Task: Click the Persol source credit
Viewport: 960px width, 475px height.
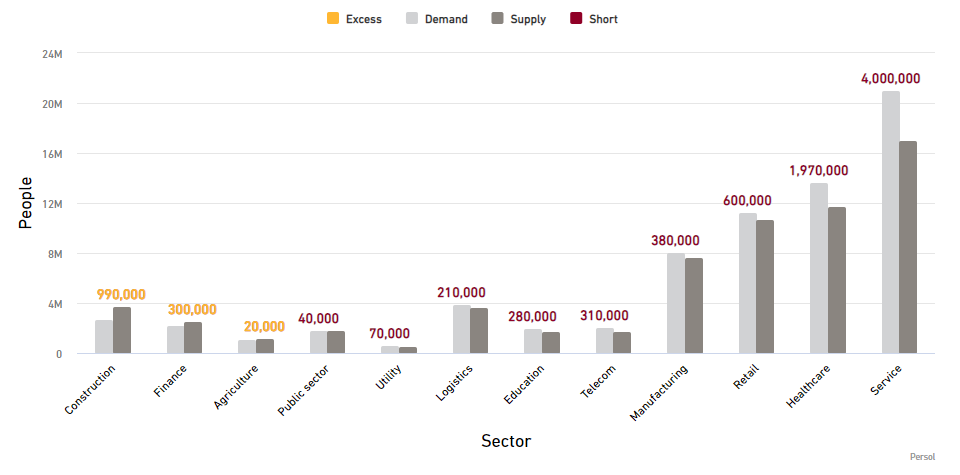Action: coord(922,457)
